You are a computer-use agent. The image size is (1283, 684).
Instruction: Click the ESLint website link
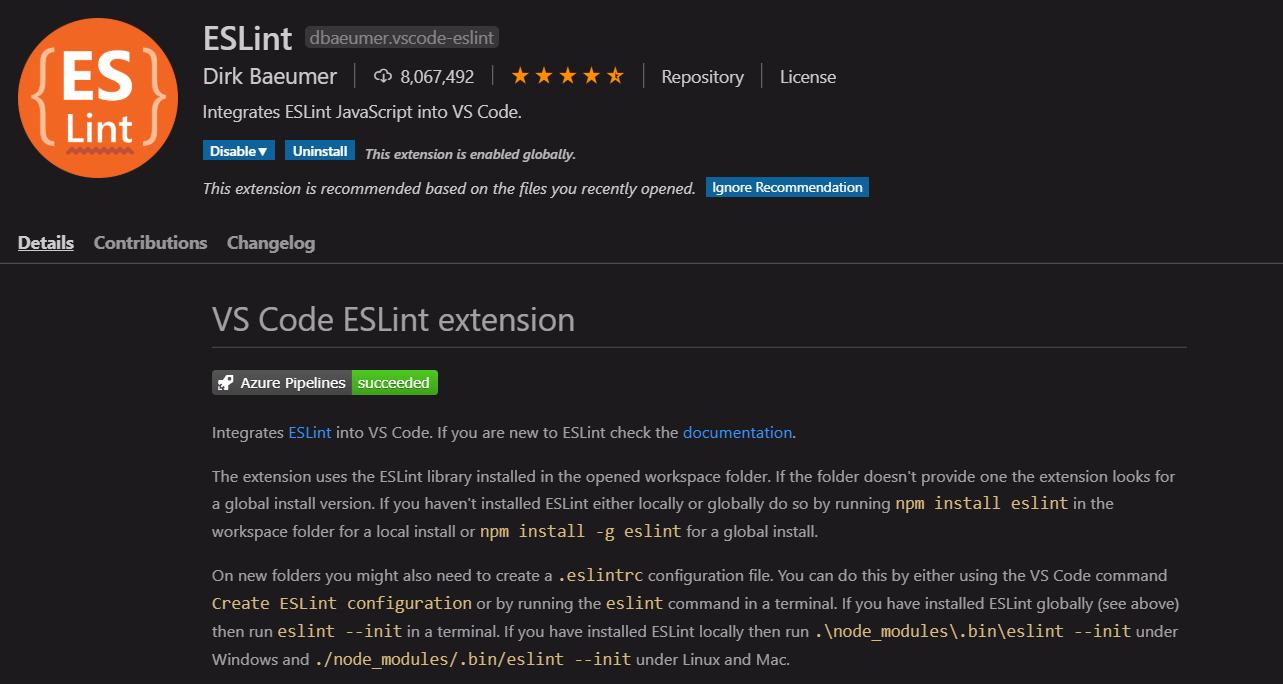[x=309, y=432]
